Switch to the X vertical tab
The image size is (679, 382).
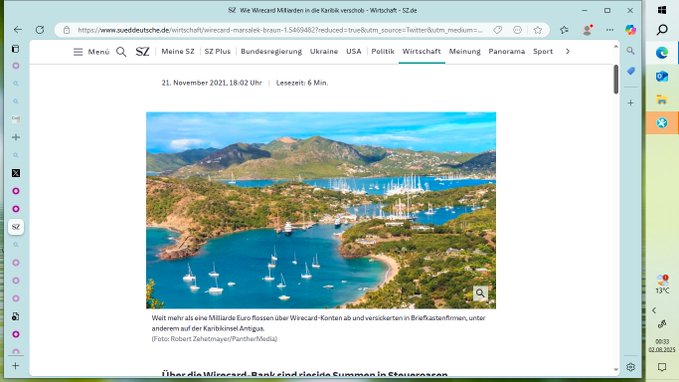pos(16,173)
